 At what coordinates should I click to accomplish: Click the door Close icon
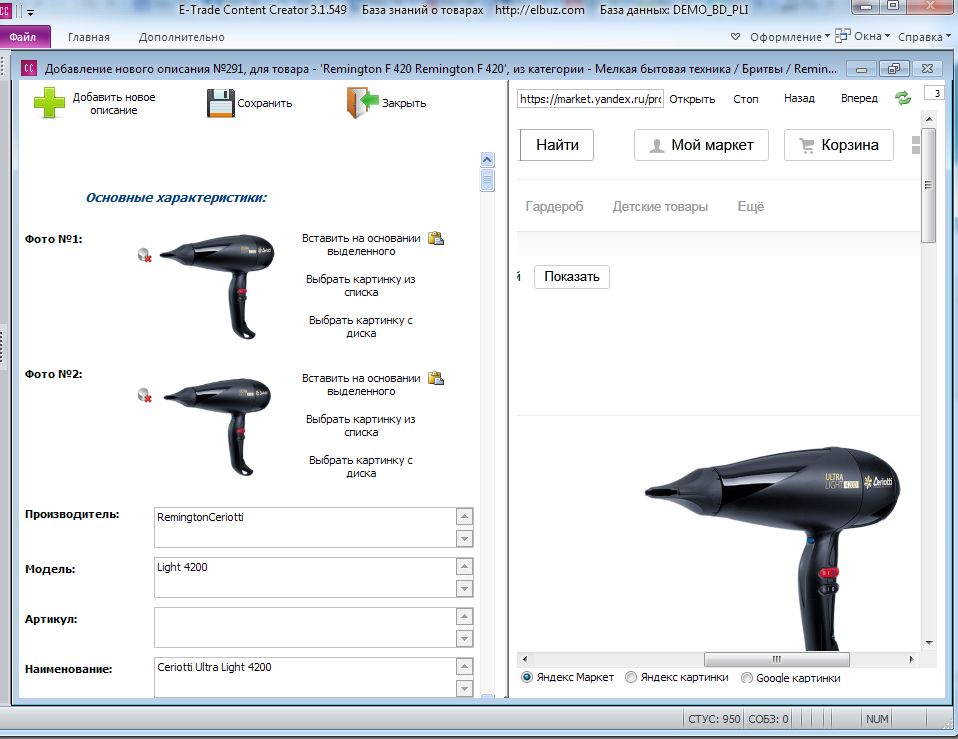[363, 102]
